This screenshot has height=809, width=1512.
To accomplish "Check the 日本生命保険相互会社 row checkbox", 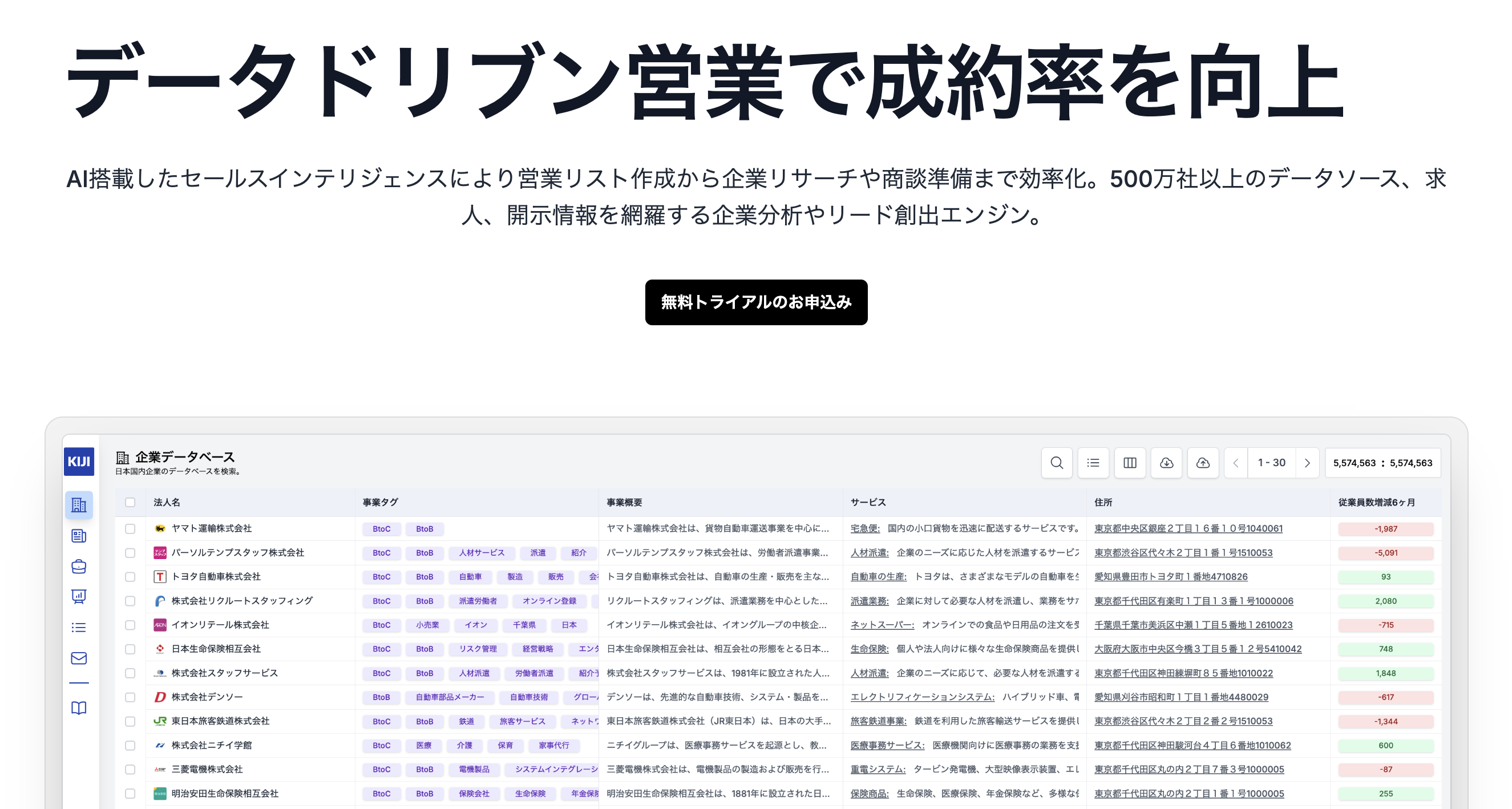I will (130, 649).
